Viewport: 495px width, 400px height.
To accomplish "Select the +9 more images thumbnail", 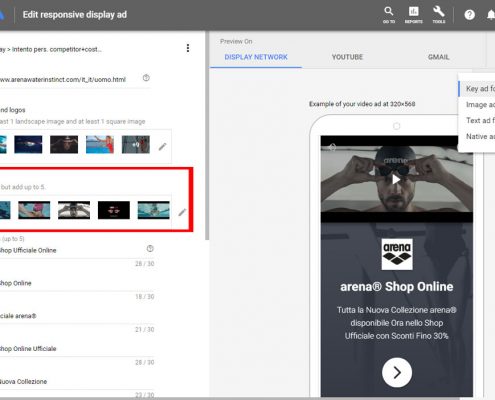I will (136, 144).
